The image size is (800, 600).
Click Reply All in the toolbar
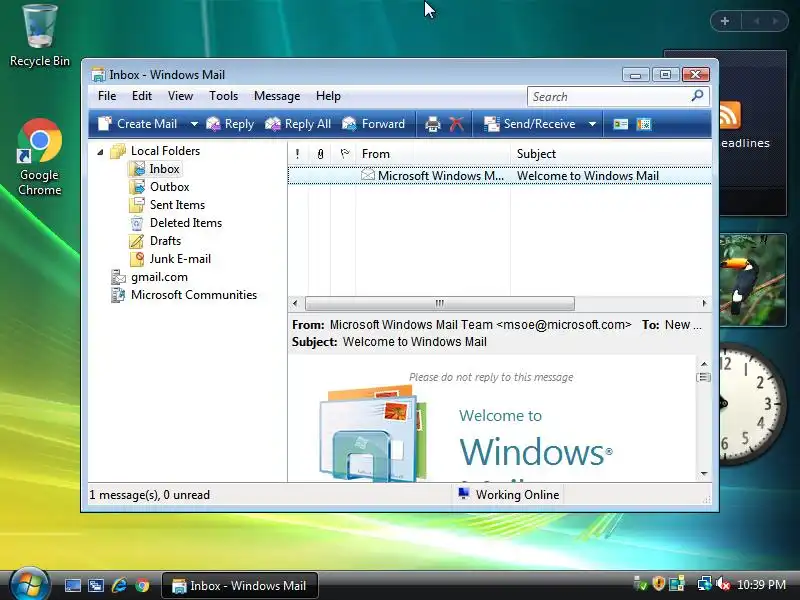point(298,124)
